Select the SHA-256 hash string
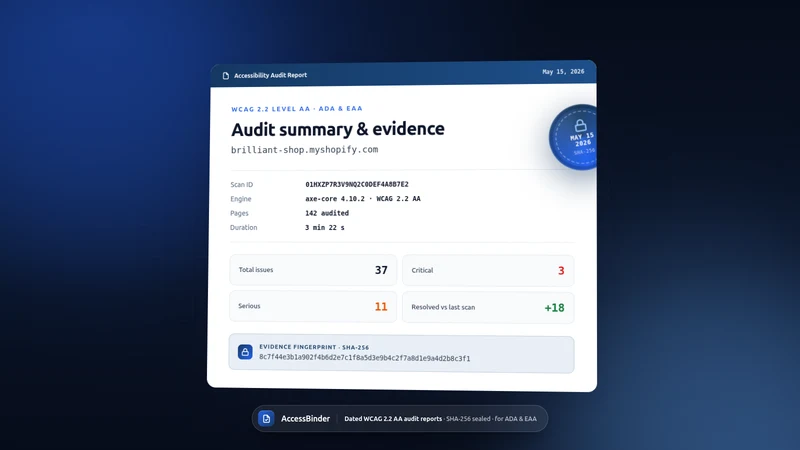This screenshot has width=800, height=450. pos(365,358)
